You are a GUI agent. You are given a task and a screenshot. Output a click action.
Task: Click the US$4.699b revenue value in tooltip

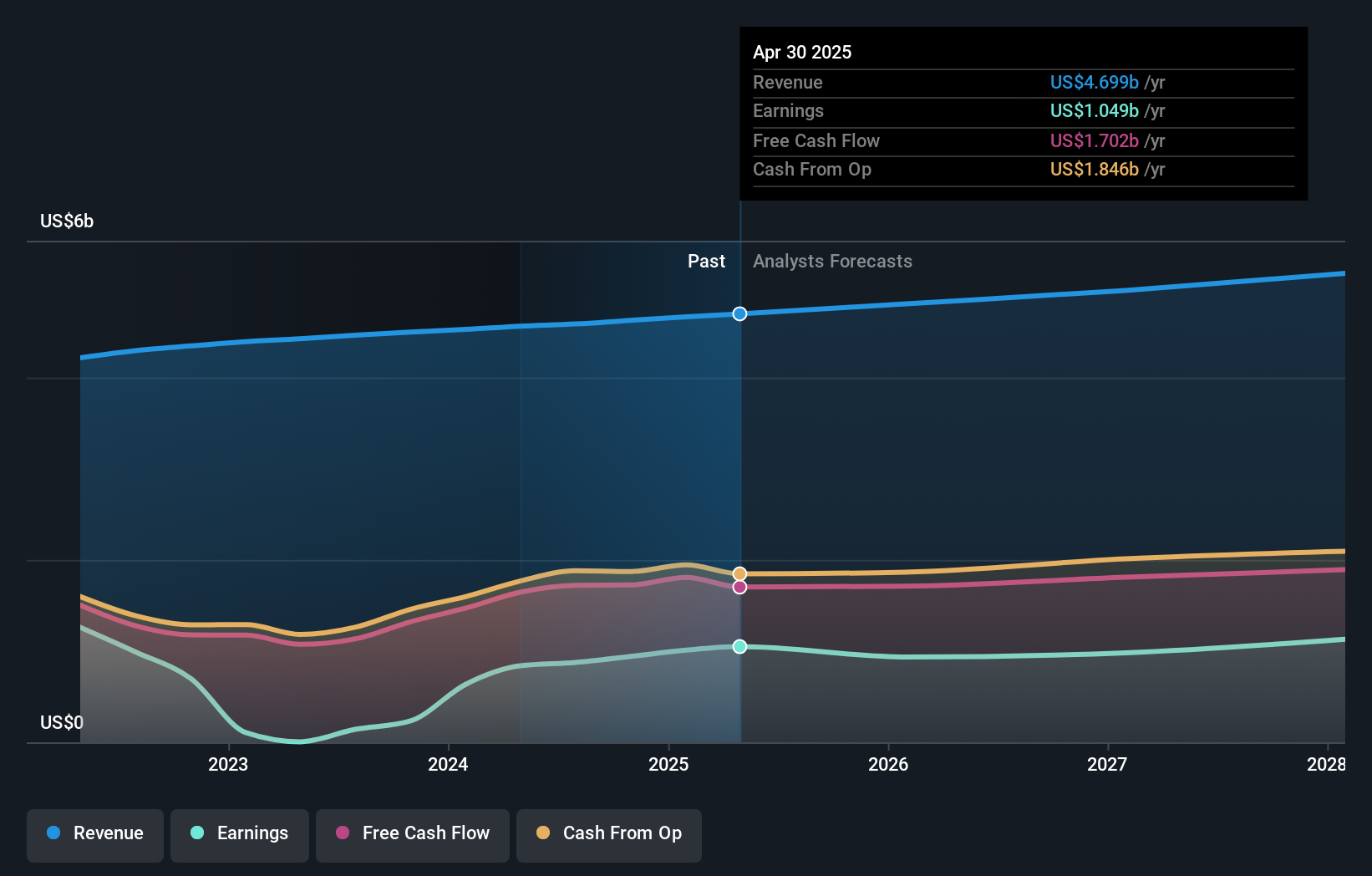pos(1094,83)
